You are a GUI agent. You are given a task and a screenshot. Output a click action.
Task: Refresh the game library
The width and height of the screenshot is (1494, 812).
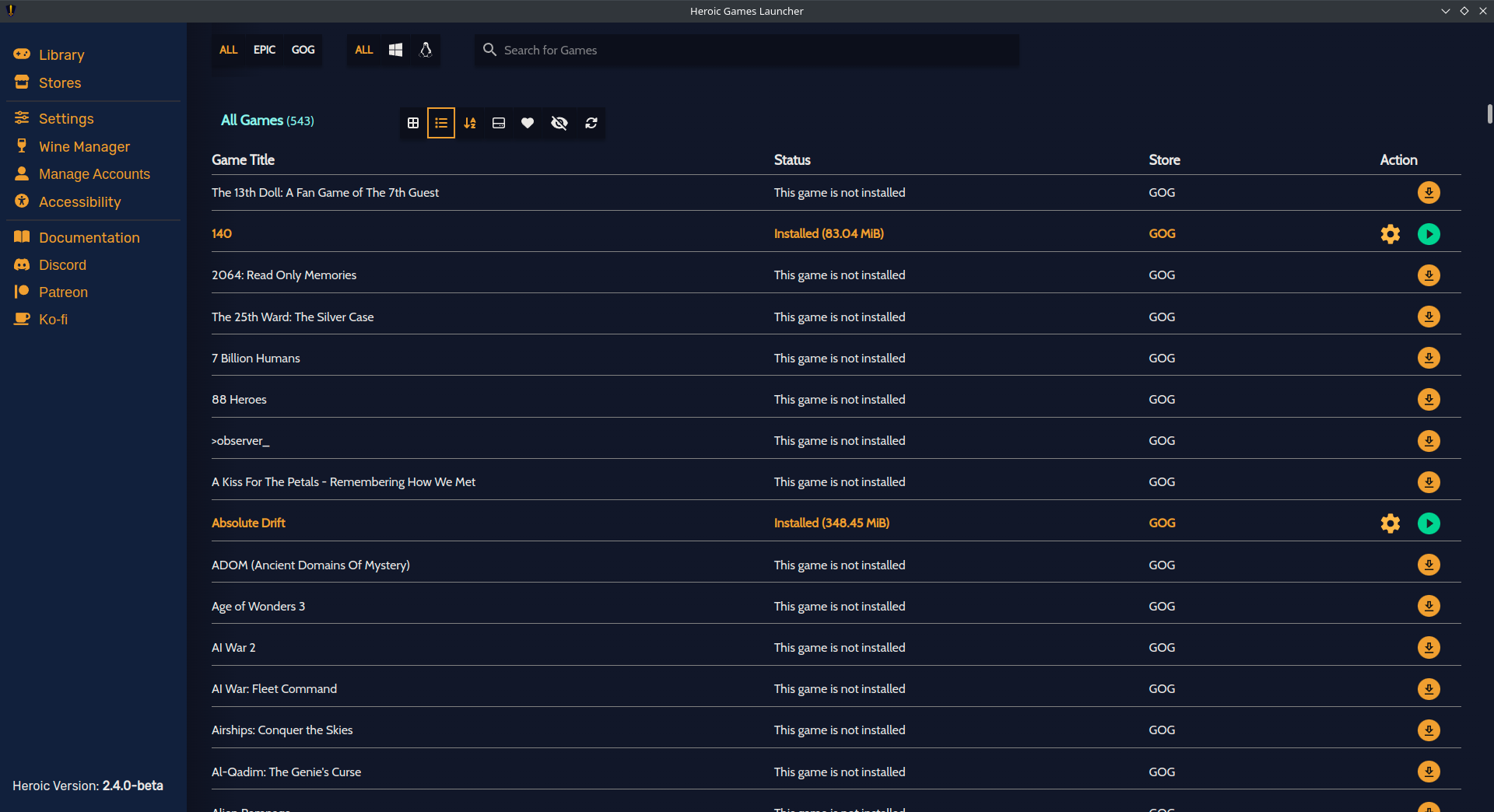[x=591, y=123]
